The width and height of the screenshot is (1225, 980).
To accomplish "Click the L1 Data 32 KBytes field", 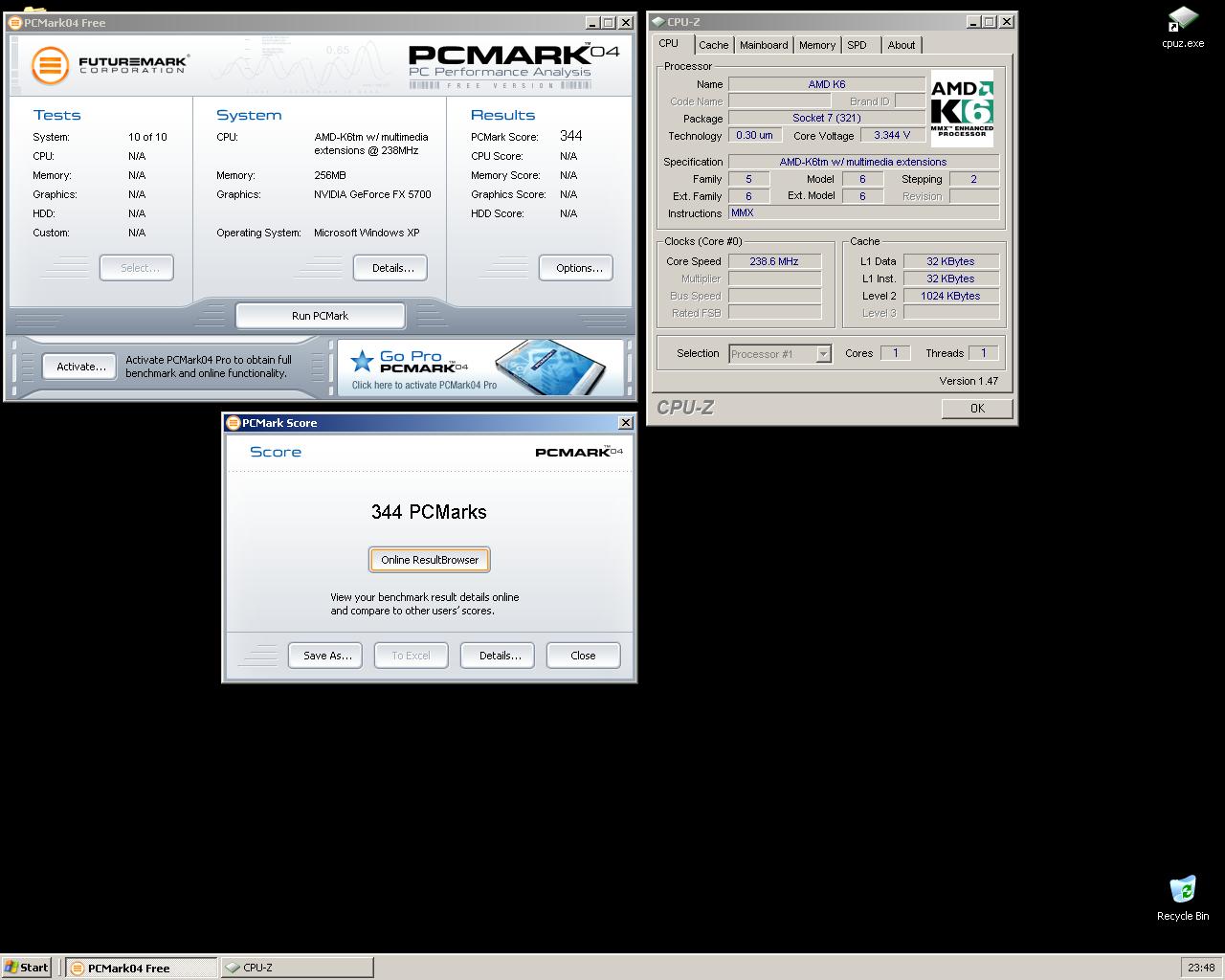I will click(950, 261).
